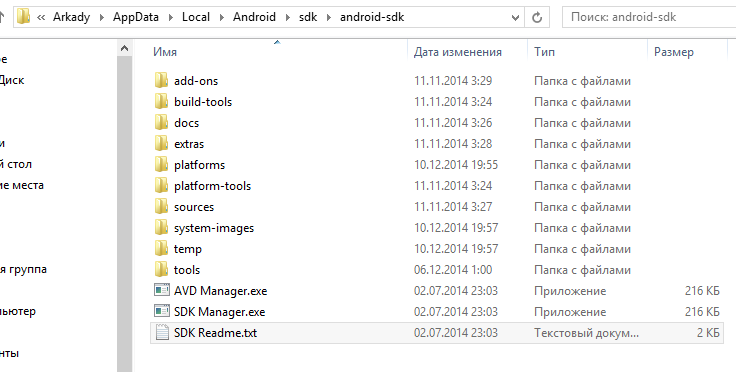
Task: Select the platforms folder name
Action: click(199, 165)
